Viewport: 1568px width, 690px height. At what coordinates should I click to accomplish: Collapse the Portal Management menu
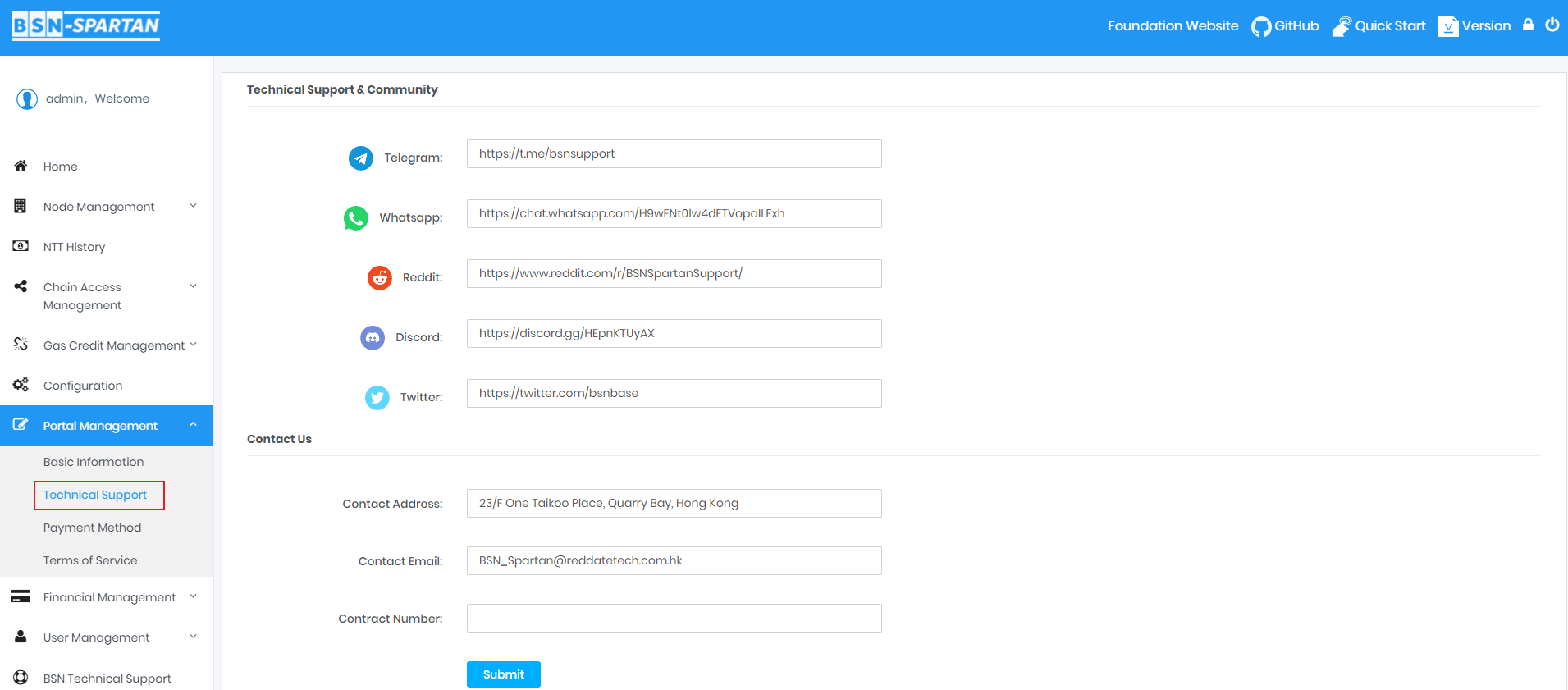tap(101, 426)
